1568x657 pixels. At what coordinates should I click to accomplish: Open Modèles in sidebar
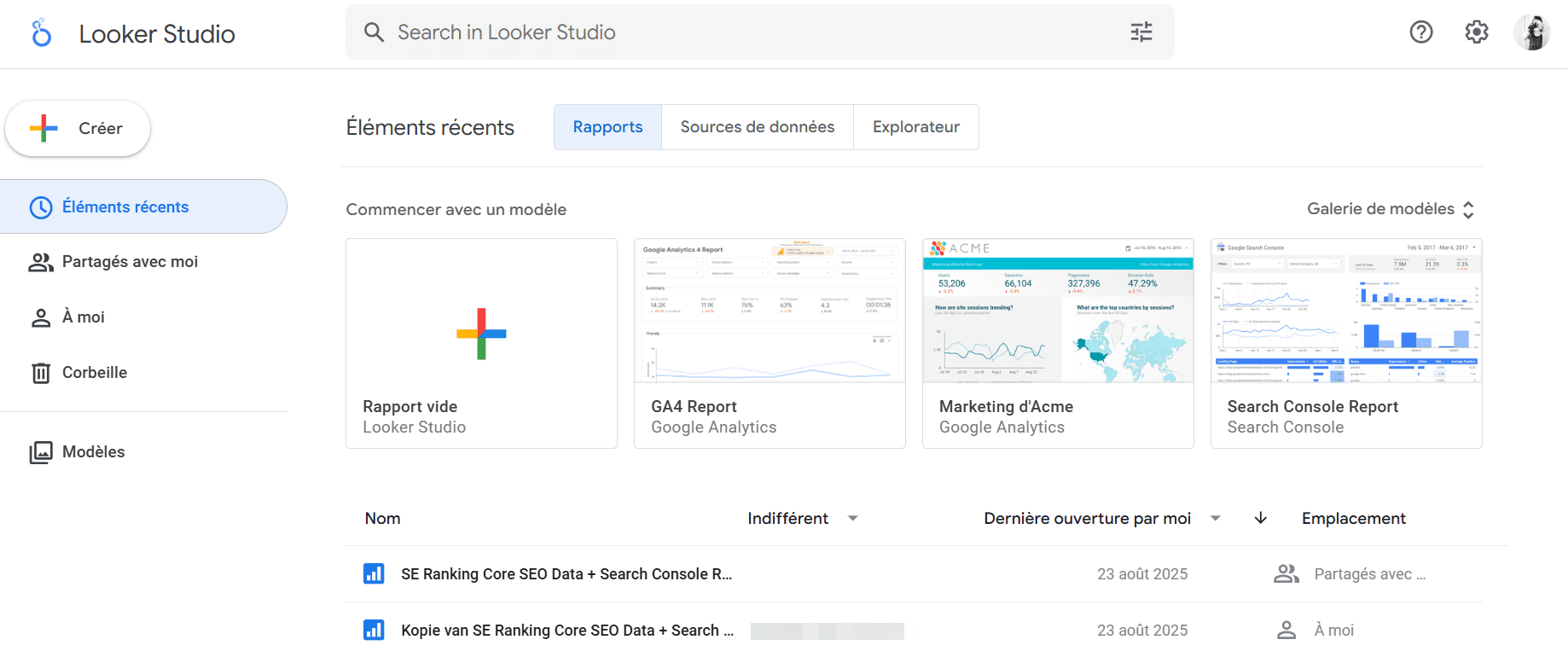tap(143, 452)
